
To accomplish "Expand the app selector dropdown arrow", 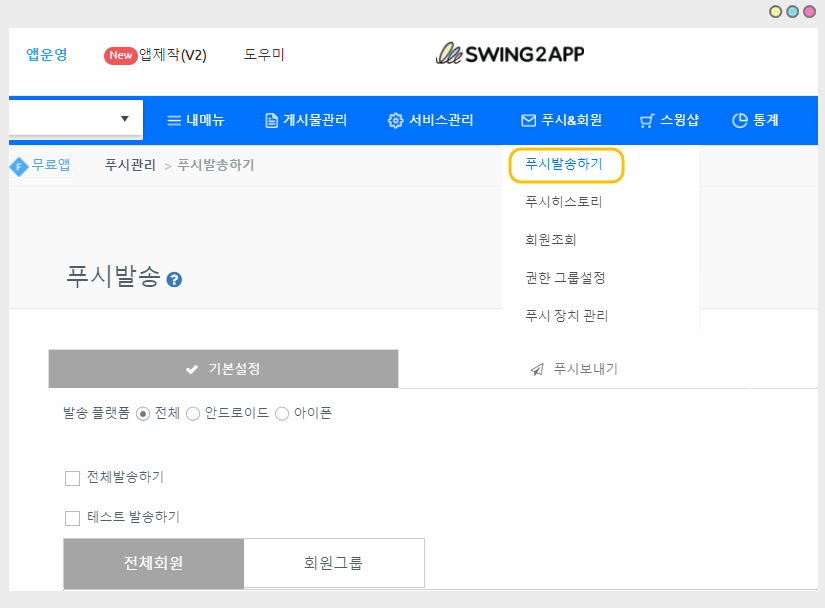I will click(x=125, y=119).
